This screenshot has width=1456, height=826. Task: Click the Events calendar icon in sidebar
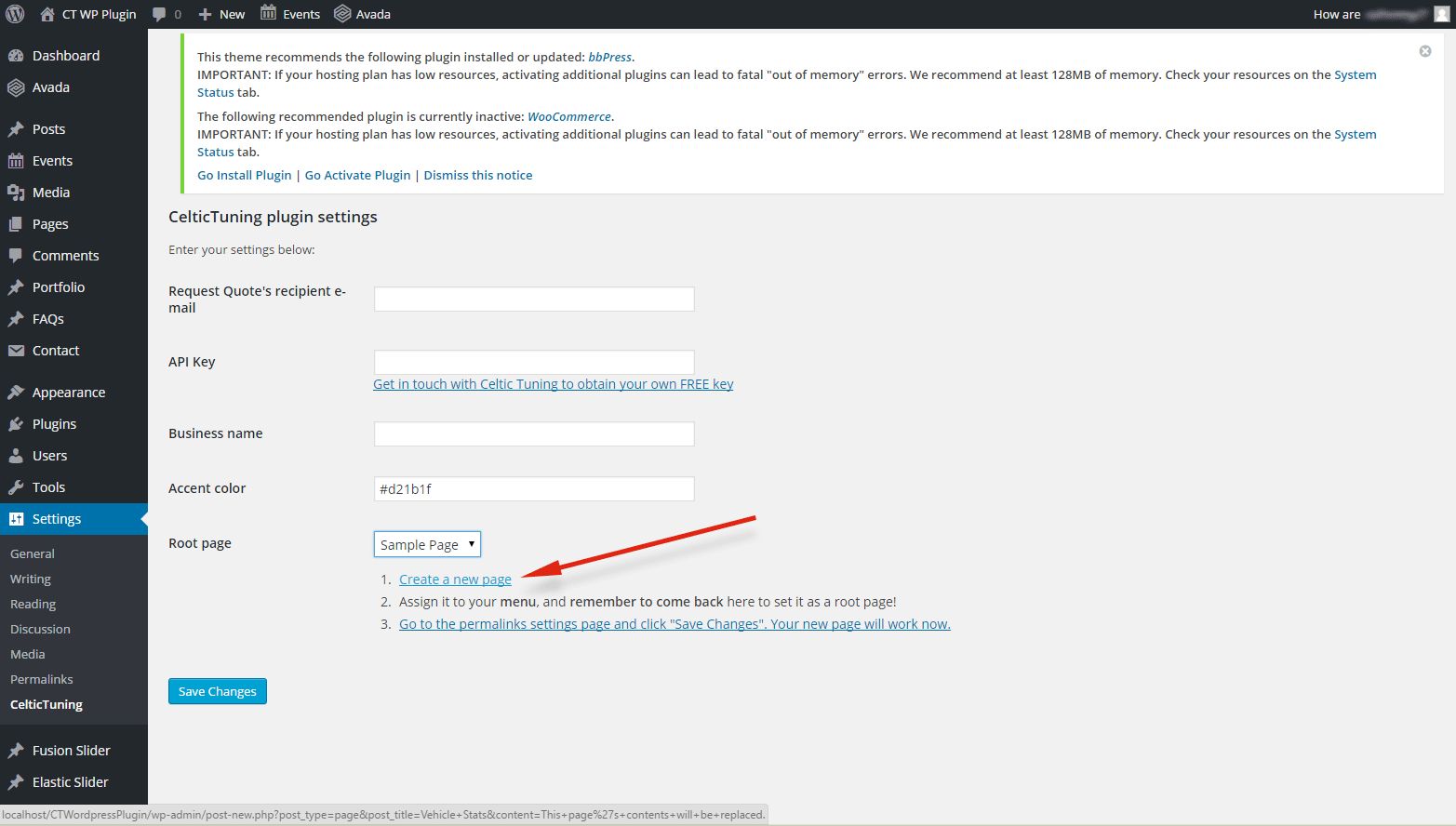(16, 161)
